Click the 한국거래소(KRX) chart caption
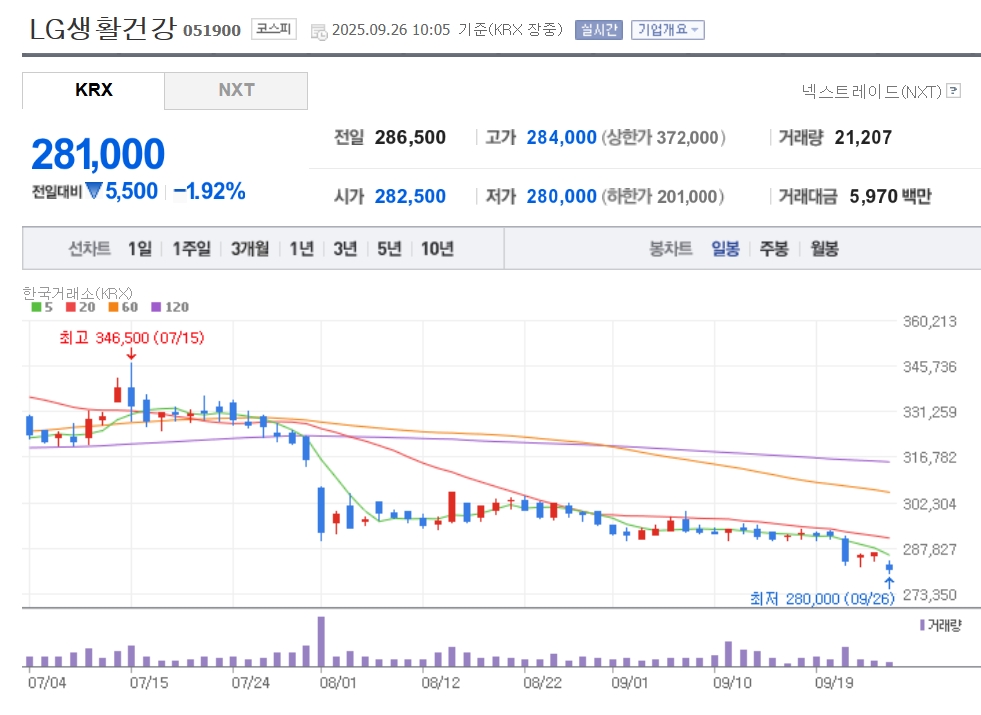Viewport: 981px width, 715px height. pyautogui.click(x=78, y=293)
